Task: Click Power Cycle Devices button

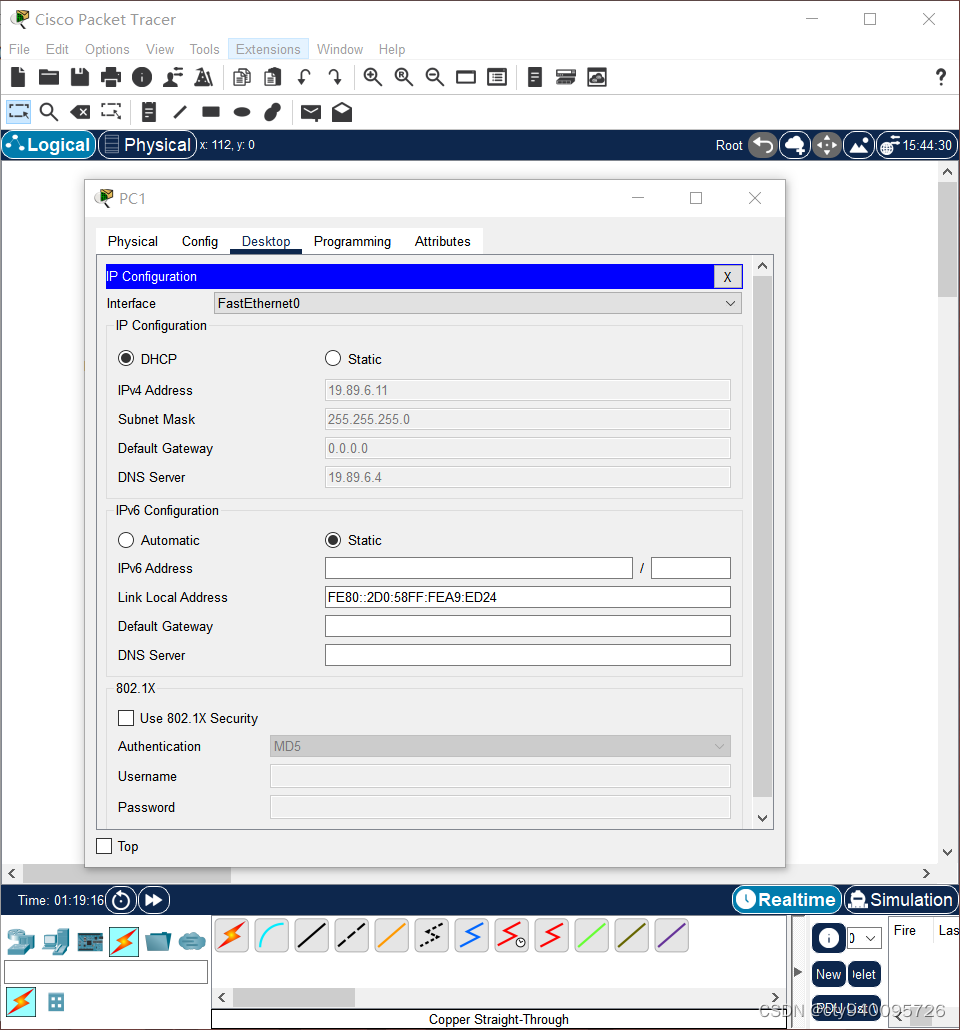Action: point(121,900)
